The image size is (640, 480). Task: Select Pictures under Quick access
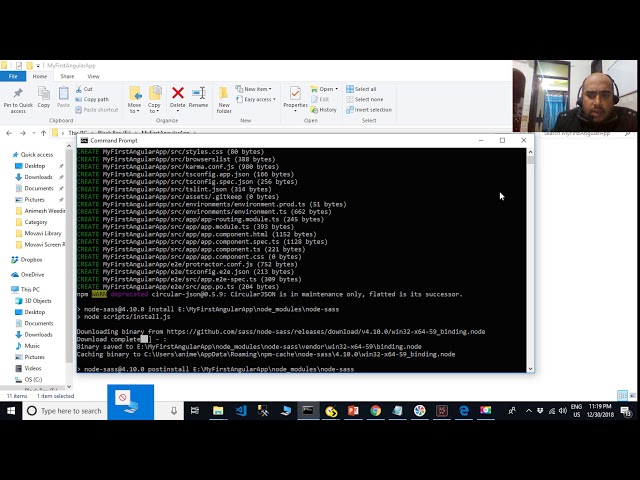tap(34, 200)
